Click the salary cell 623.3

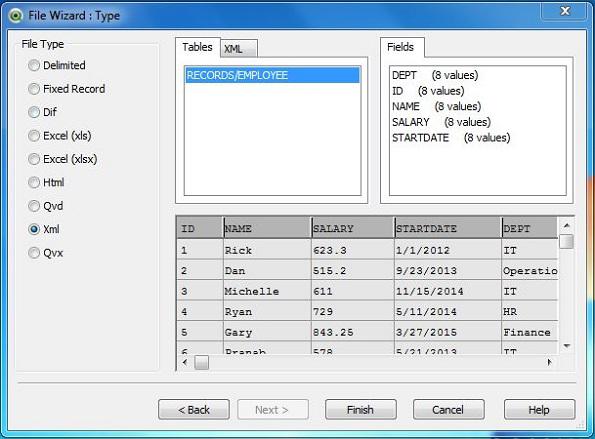(x=353, y=250)
